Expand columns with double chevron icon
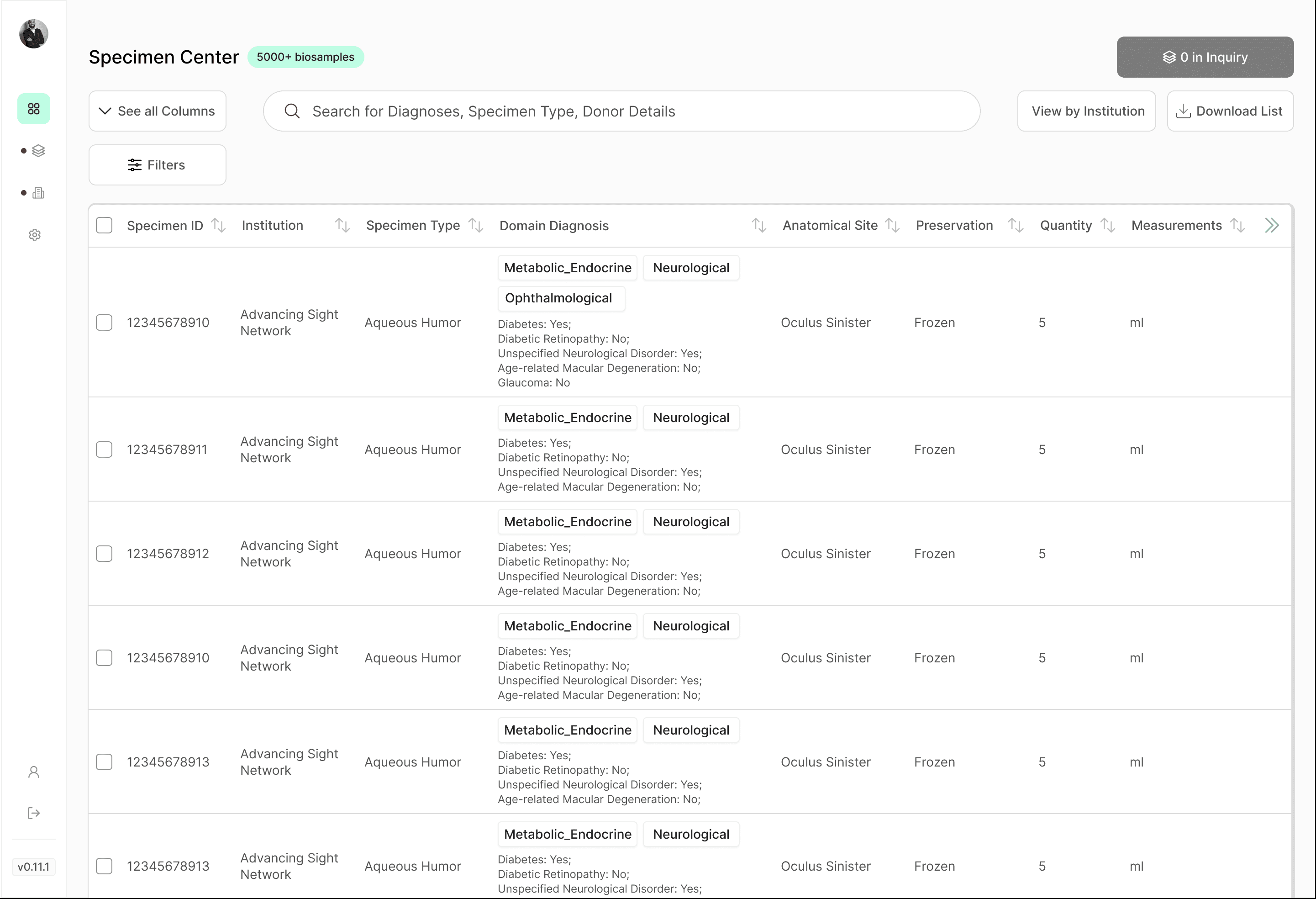Viewport: 1316px width, 899px height. point(1272,226)
